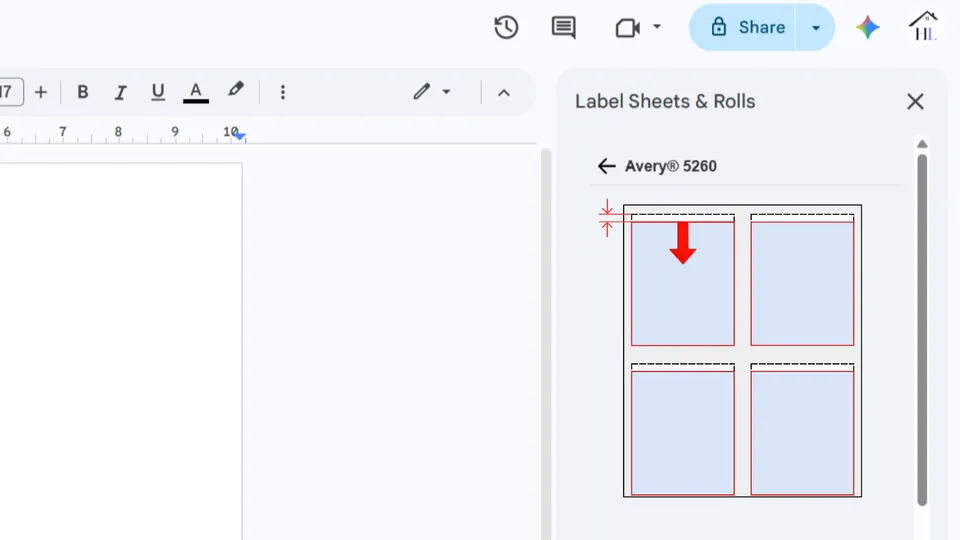Close the Label Sheets & Rolls panel
Screen dimensions: 960x540
tap(915, 102)
